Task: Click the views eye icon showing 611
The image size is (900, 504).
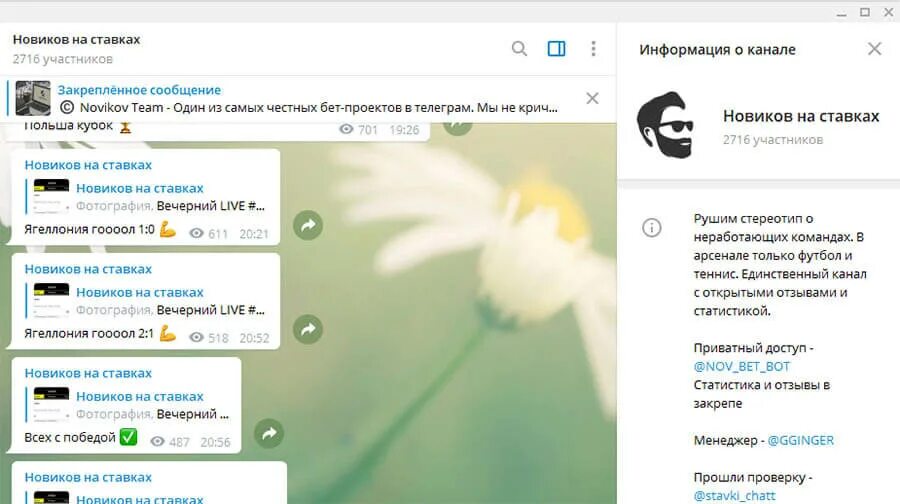Action: [197, 233]
